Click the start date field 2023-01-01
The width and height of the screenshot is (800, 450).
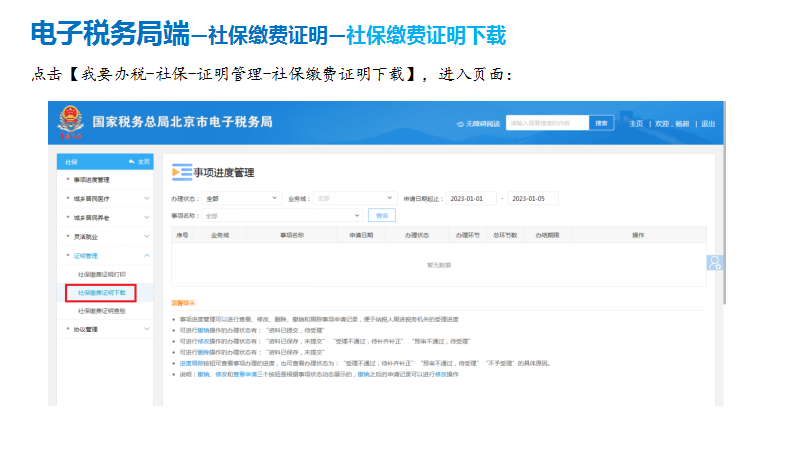coord(471,198)
